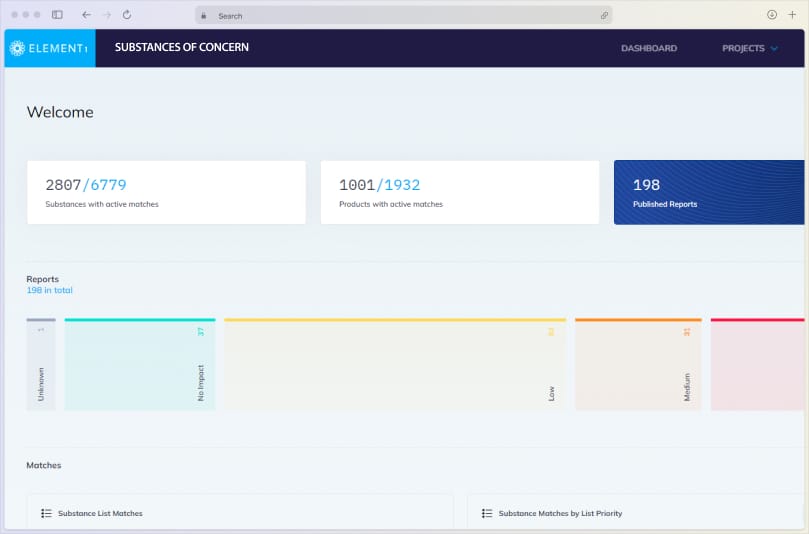
Task: Click the Element1 logo in header
Action: click(x=49, y=48)
